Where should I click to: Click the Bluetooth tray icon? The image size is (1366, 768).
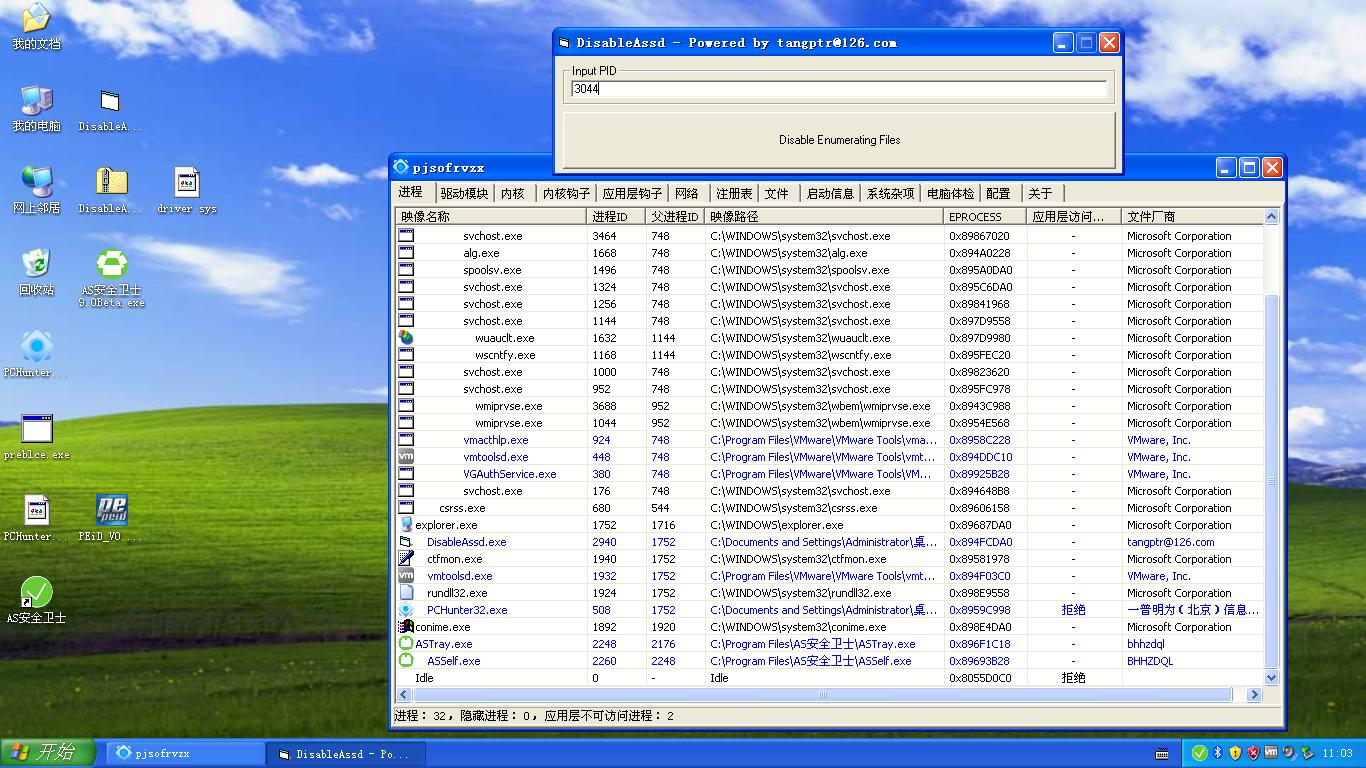click(1218, 753)
